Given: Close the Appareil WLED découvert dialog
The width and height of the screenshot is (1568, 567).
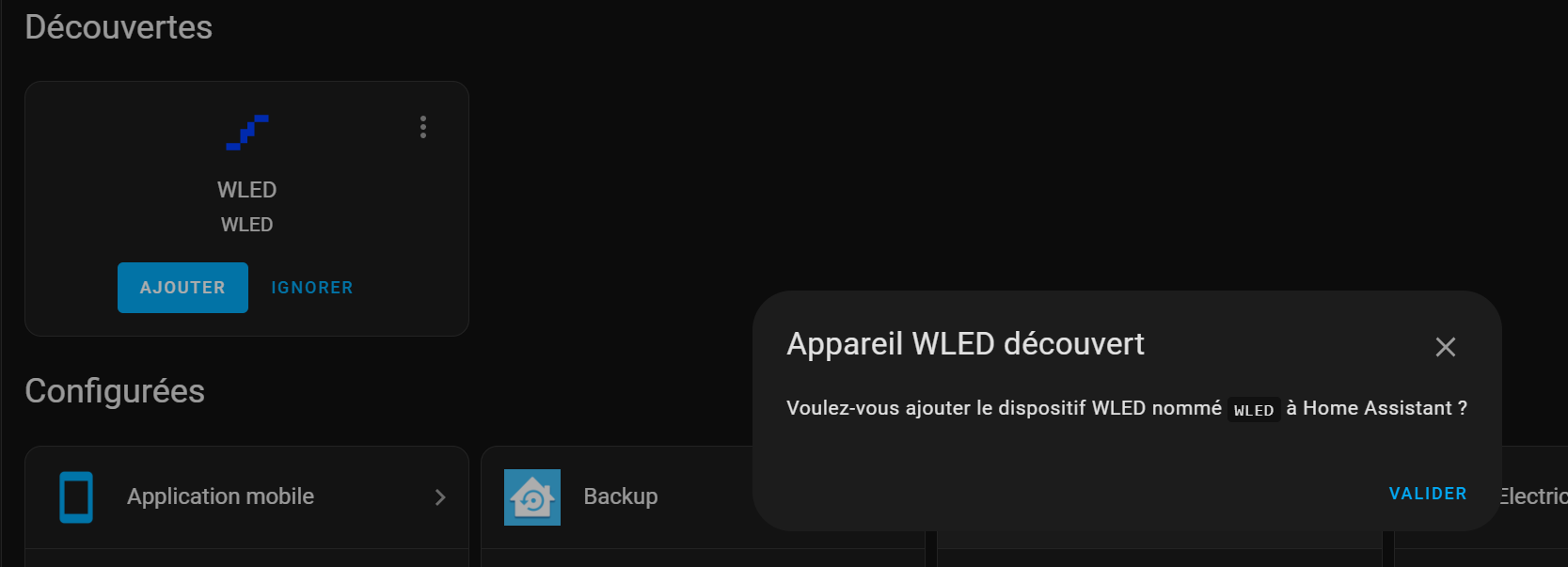Looking at the screenshot, I should click(x=1446, y=347).
